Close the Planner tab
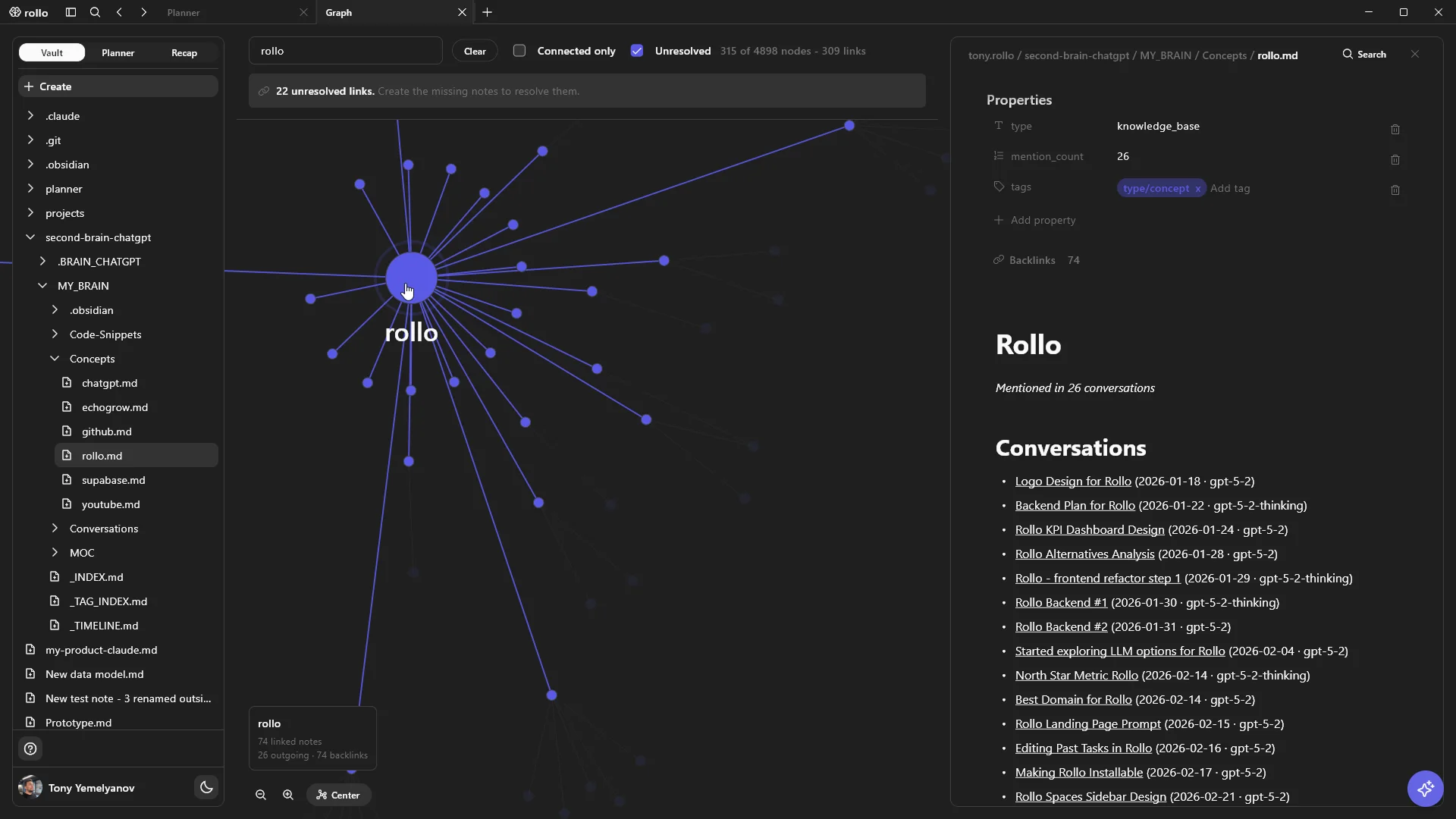The width and height of the screenshot is (1456, 819). (303, 12)
